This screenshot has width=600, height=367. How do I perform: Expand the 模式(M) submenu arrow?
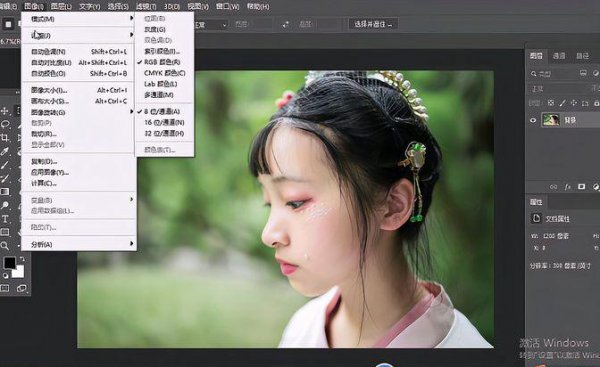131,18
